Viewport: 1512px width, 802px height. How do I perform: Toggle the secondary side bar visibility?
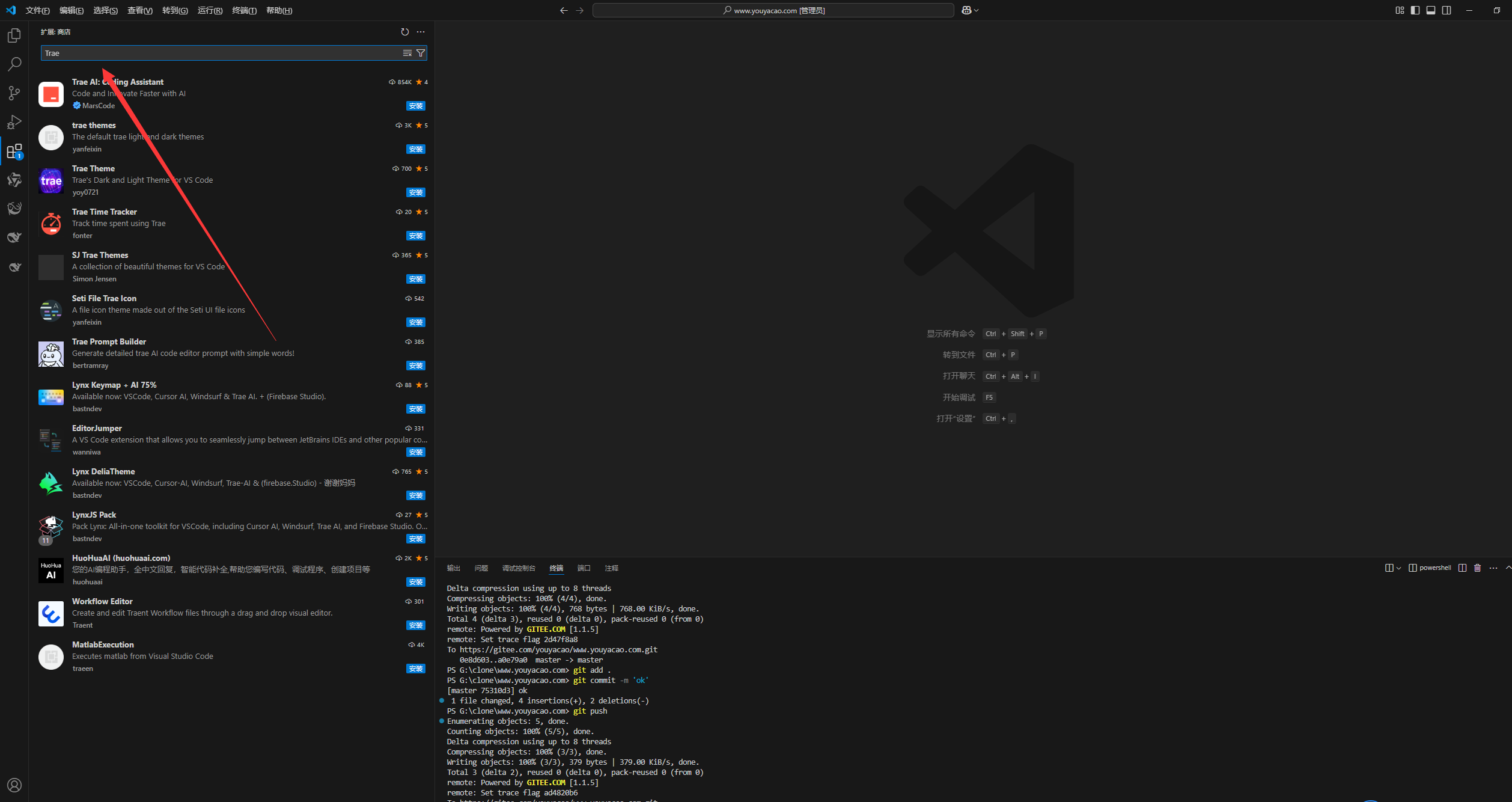pyautogui.click(x=1446, y=10)
